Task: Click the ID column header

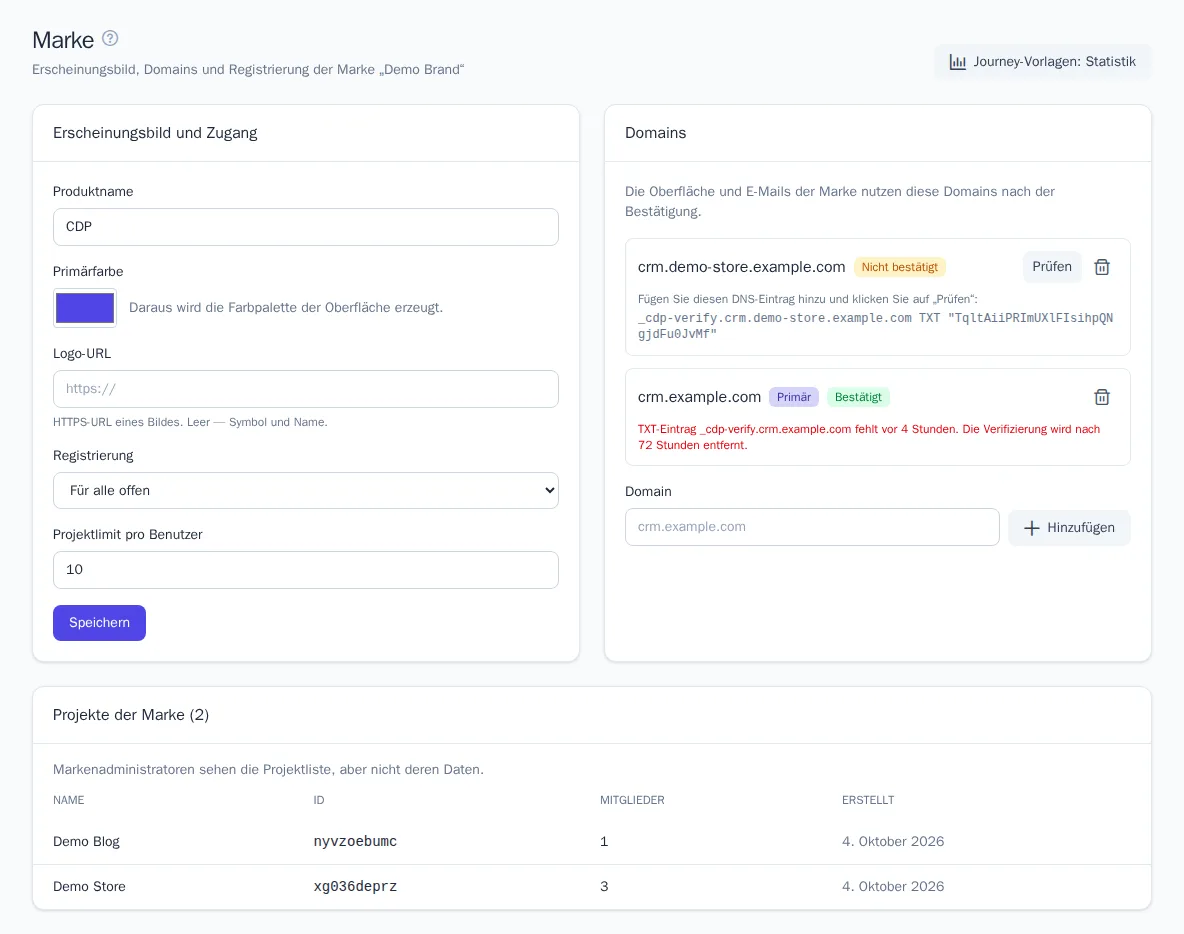Action: pos(319,800)
